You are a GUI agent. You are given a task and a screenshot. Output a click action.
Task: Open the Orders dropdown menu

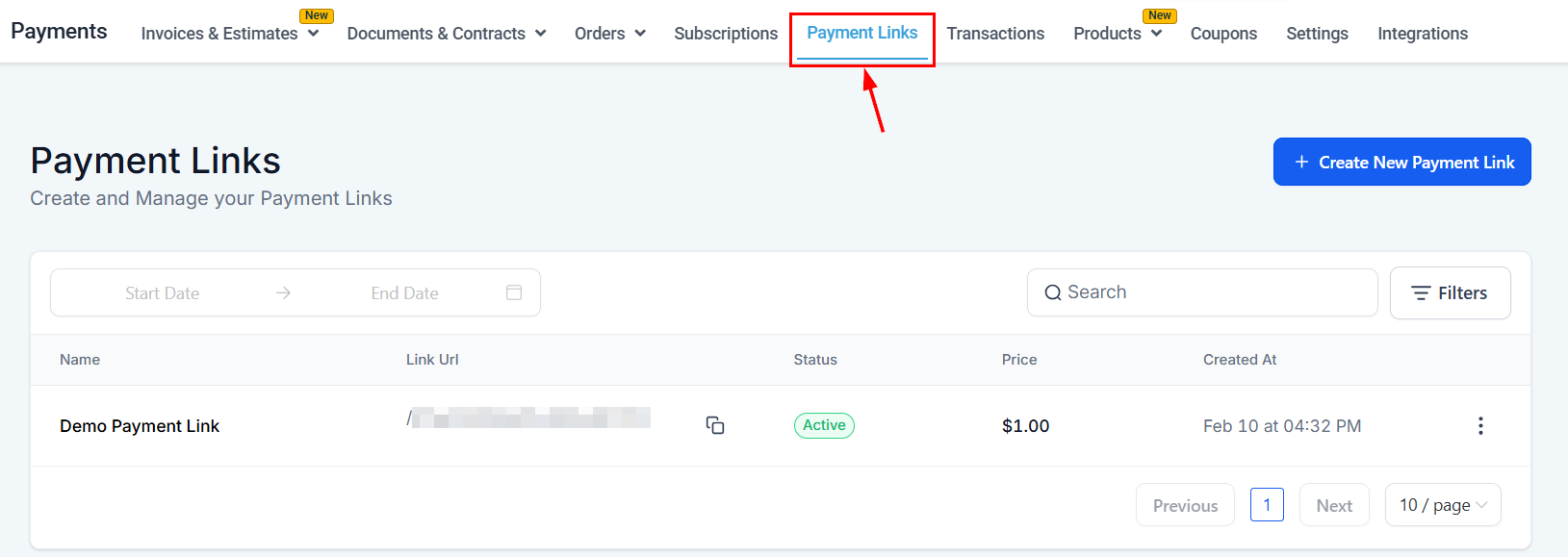point(609,34)
